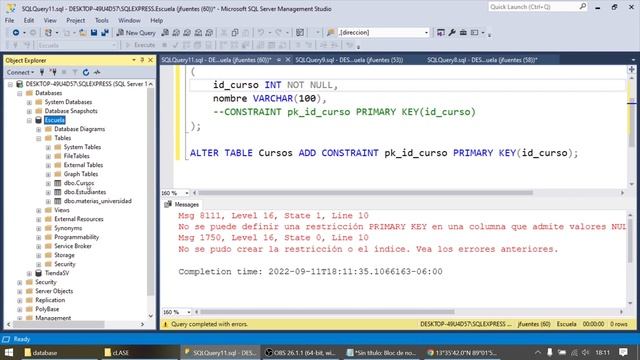Open the Escuela available databases dropdown

pyautogui.click(x=114, y=45)
